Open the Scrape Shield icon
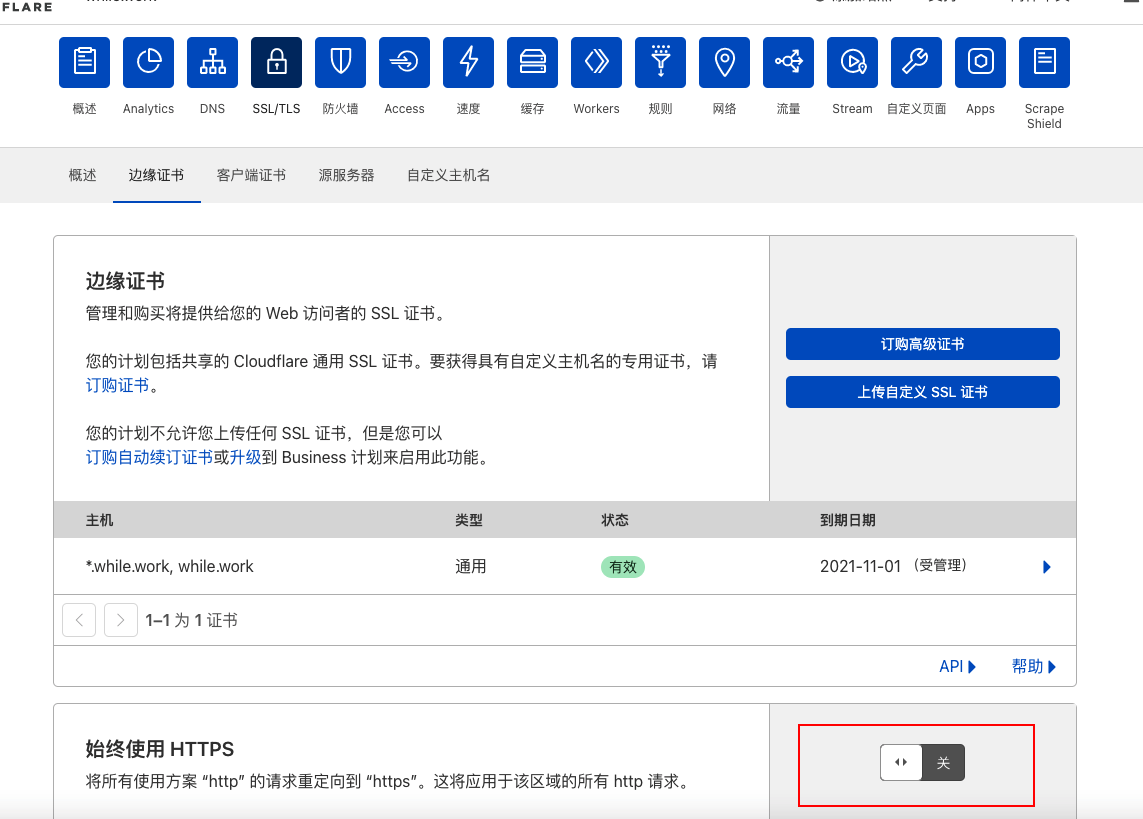The height and width of the screenshot is (819, 1143). 1044,62
